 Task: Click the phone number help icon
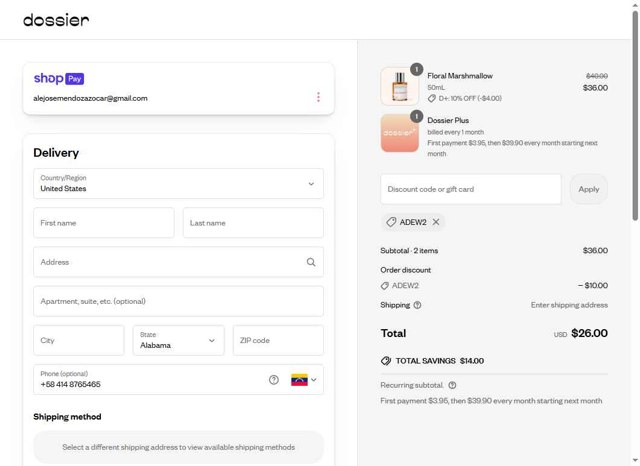coord(274,380)
